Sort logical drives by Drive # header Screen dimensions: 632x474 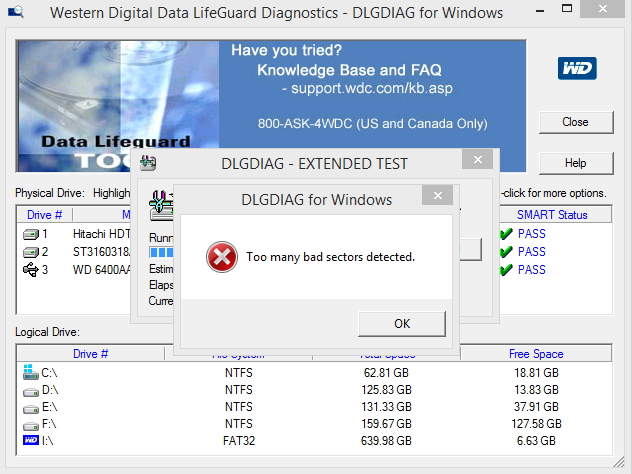pos(90,354)
